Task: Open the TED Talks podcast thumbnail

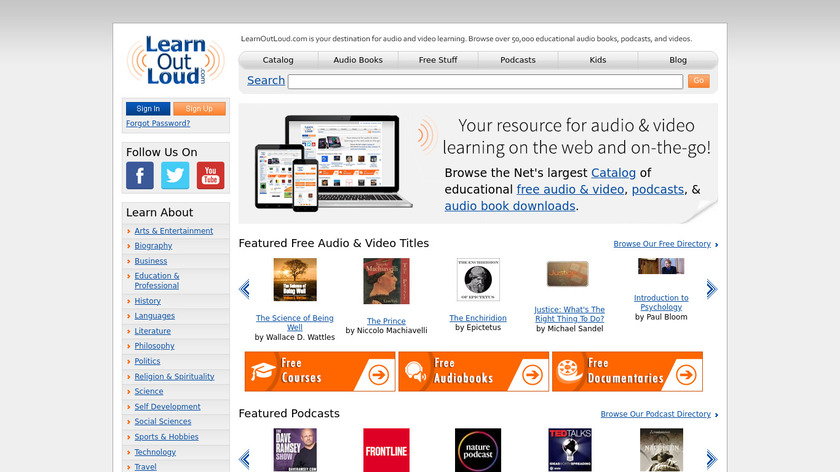Action: [x=569, y=450]
